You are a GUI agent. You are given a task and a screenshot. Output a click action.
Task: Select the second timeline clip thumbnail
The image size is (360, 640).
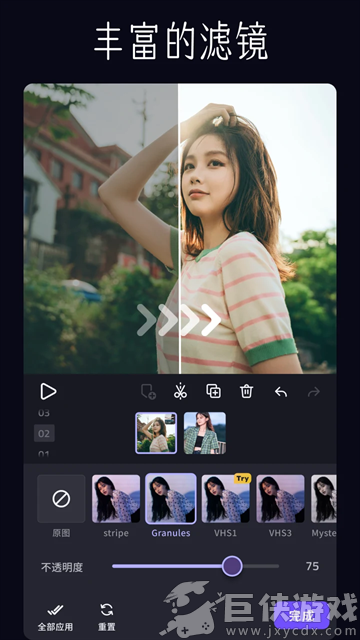[x=205, y=433]
